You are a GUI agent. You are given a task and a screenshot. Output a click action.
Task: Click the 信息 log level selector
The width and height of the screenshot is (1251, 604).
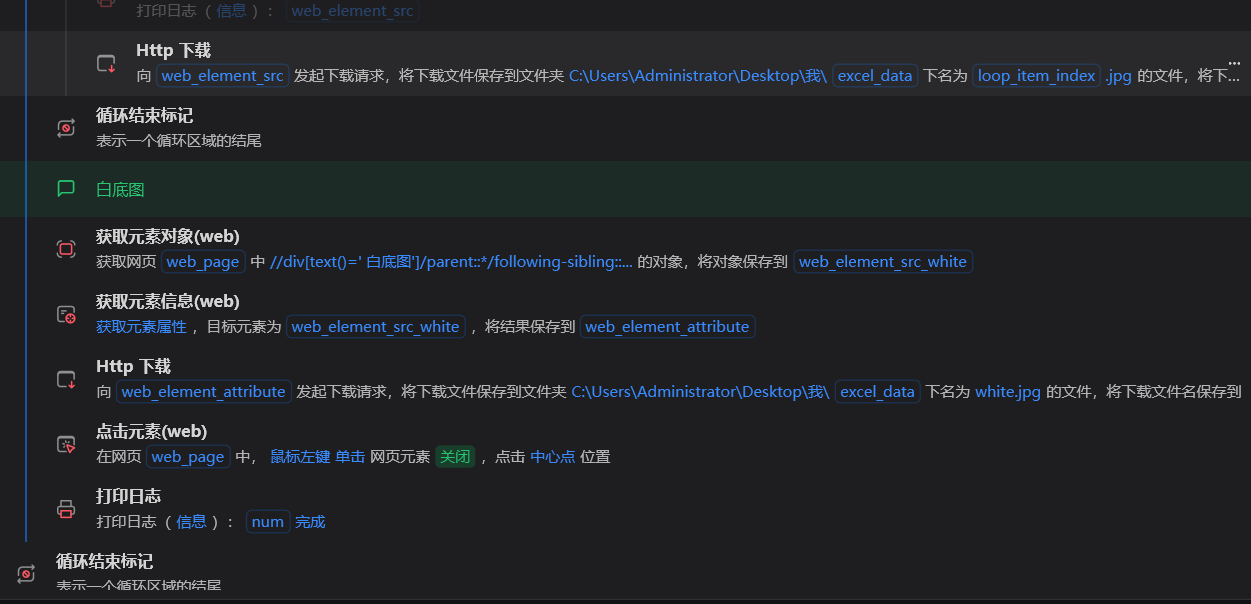click(192, 521)
